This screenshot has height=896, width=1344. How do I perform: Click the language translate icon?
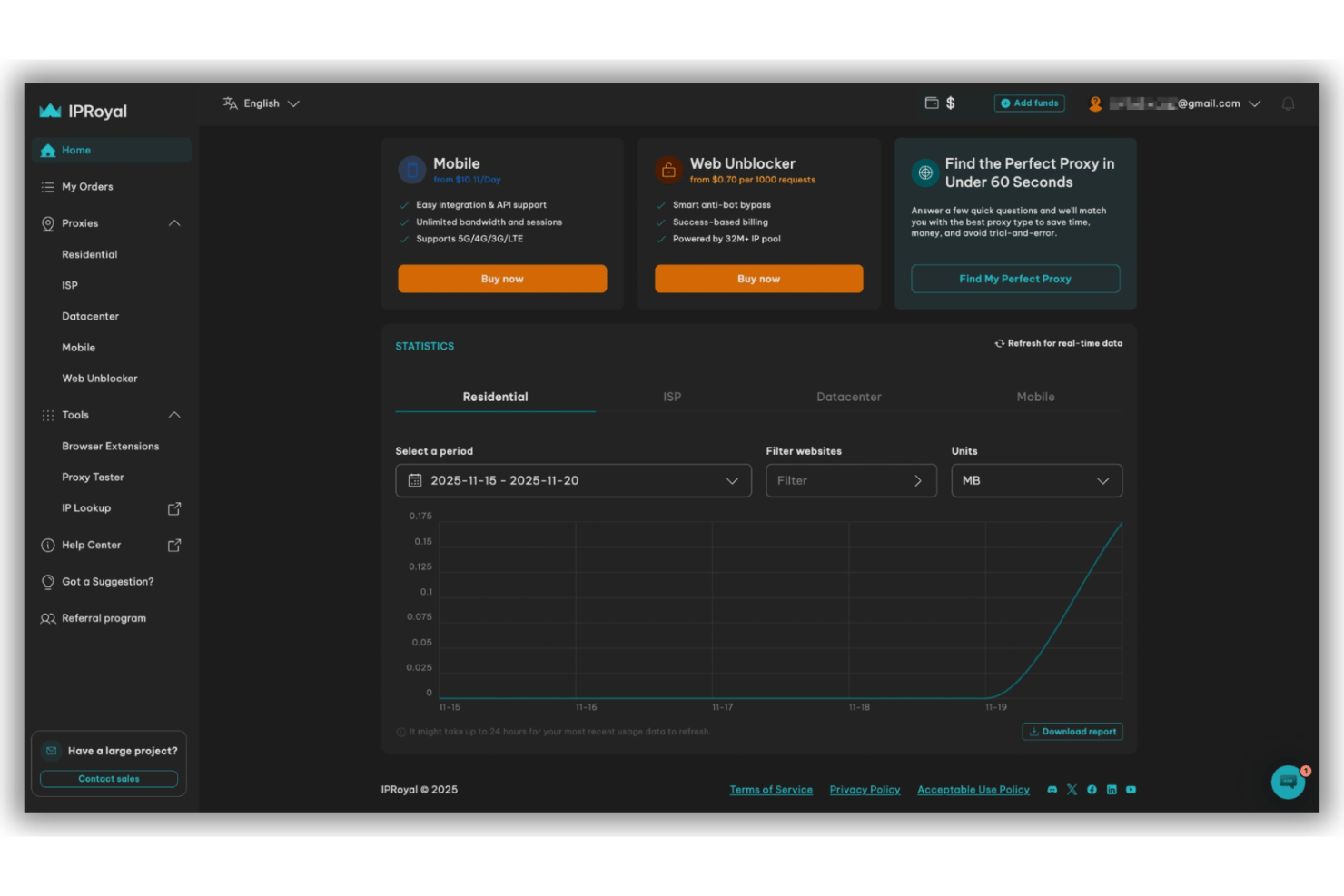click(231, 103)
